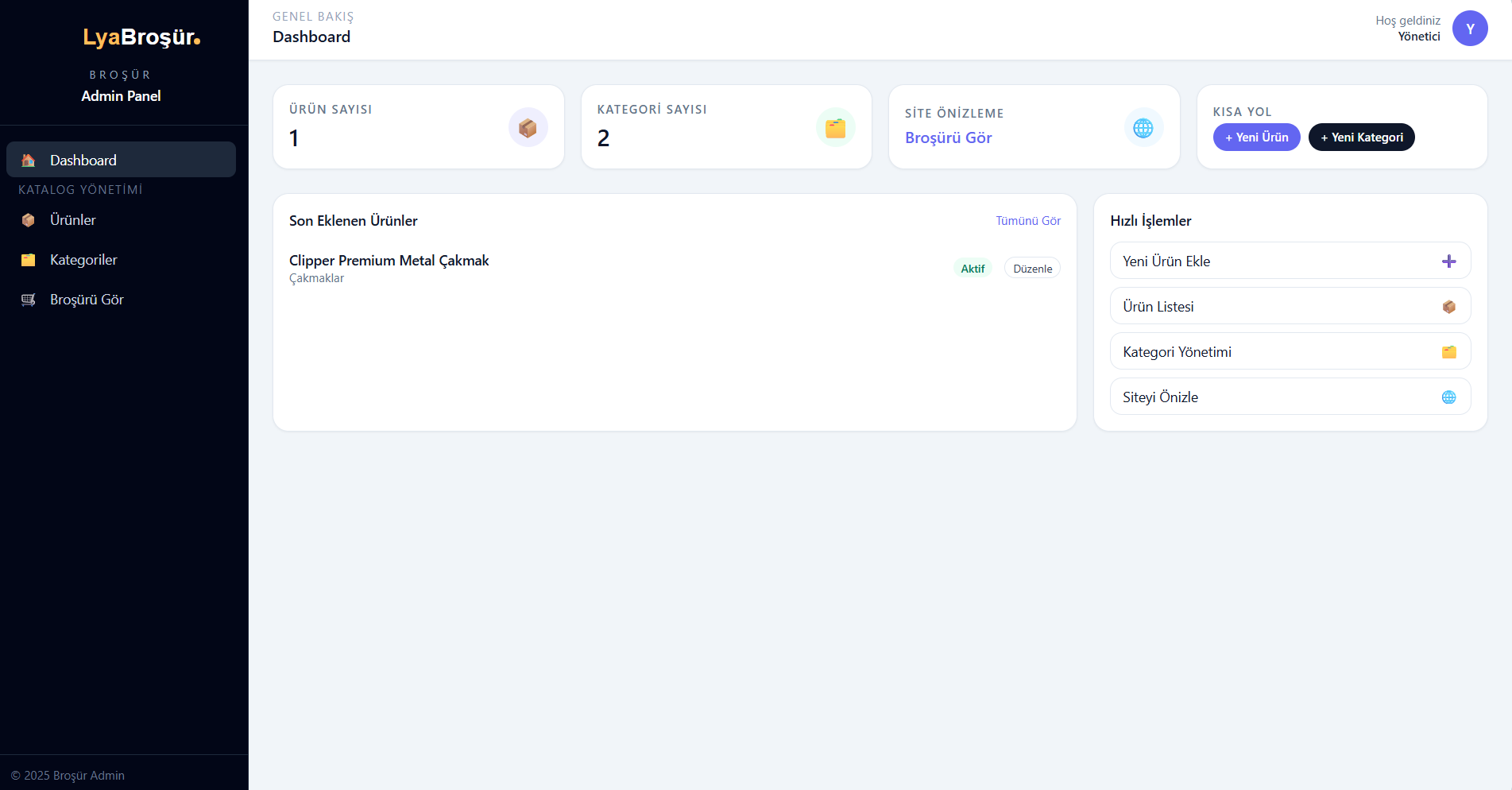The height and width of the screenshot is (790, 1512).
Task: Click the house icon next to Dashboard
Action: (x=29, y=161)
